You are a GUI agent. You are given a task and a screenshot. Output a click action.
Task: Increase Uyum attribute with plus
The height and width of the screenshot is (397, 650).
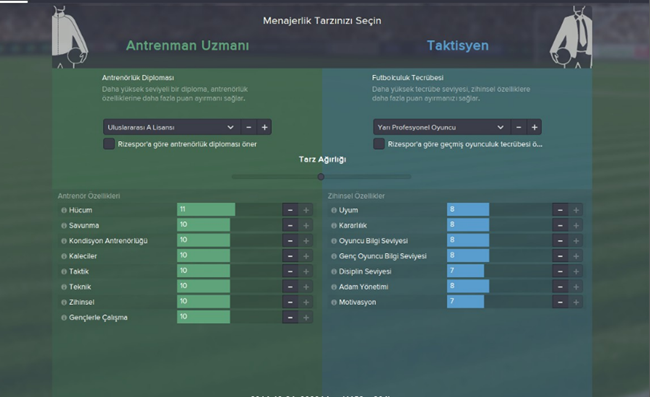point(576,210)
